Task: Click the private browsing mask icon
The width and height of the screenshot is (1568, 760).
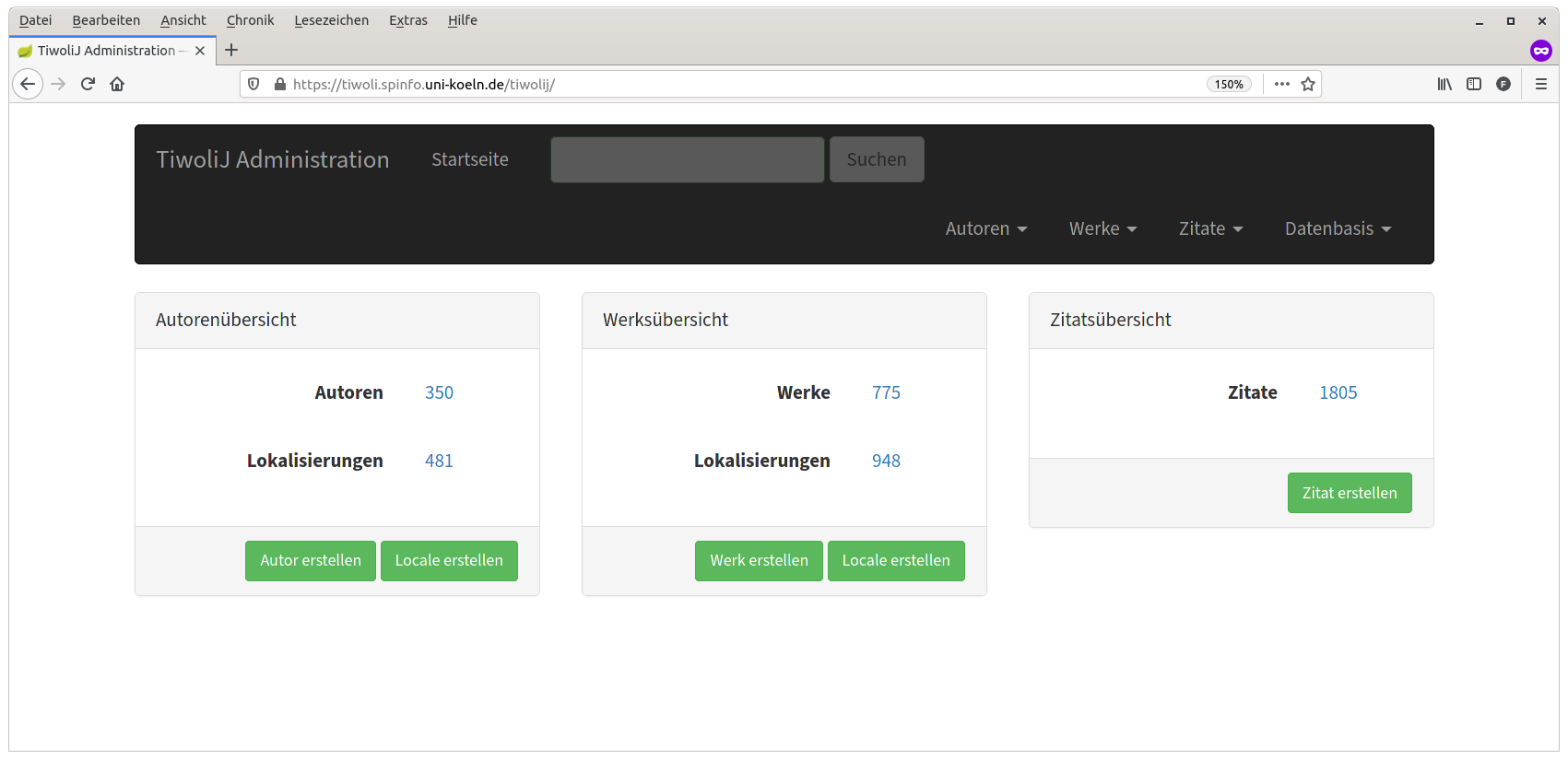Action: 1541,51
